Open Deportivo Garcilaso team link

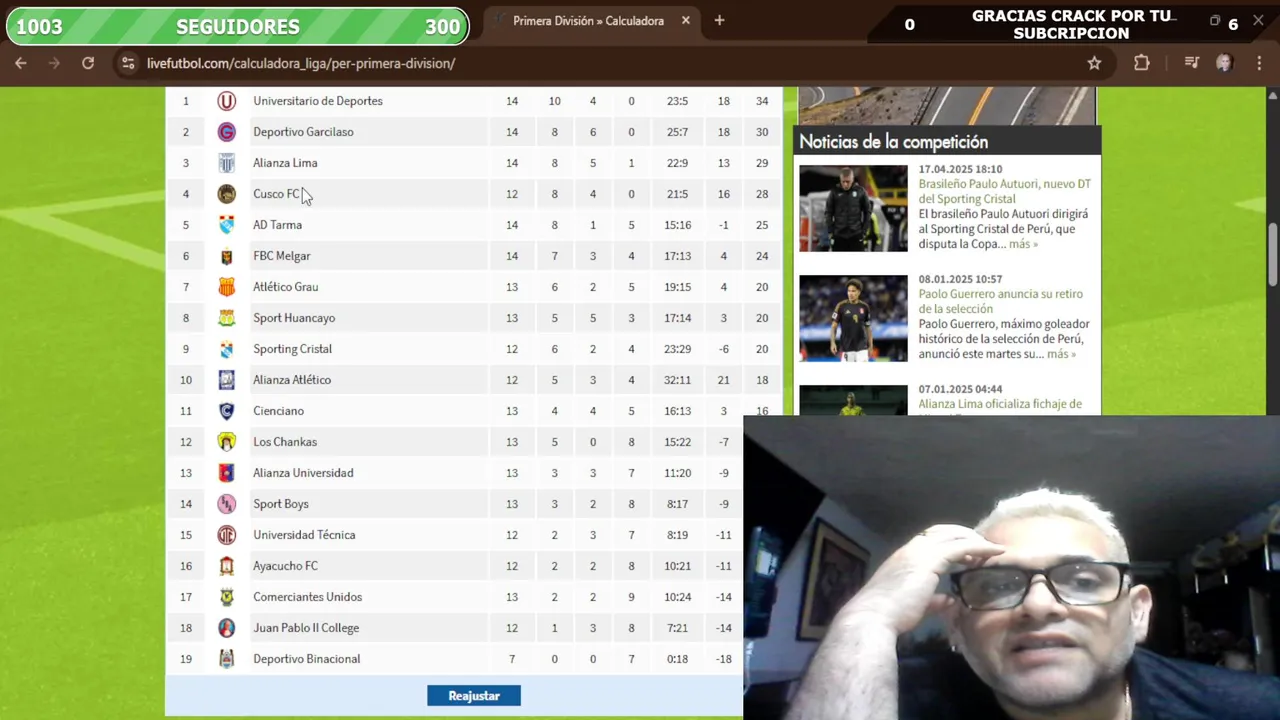click(303, 132)
